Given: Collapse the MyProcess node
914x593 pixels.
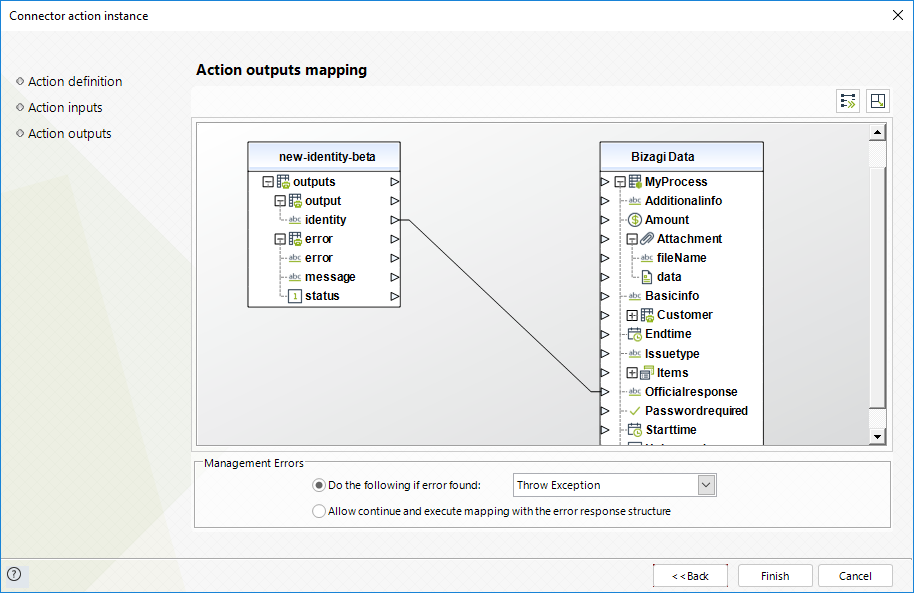Looking at the screenshot, I should (620, 182).
